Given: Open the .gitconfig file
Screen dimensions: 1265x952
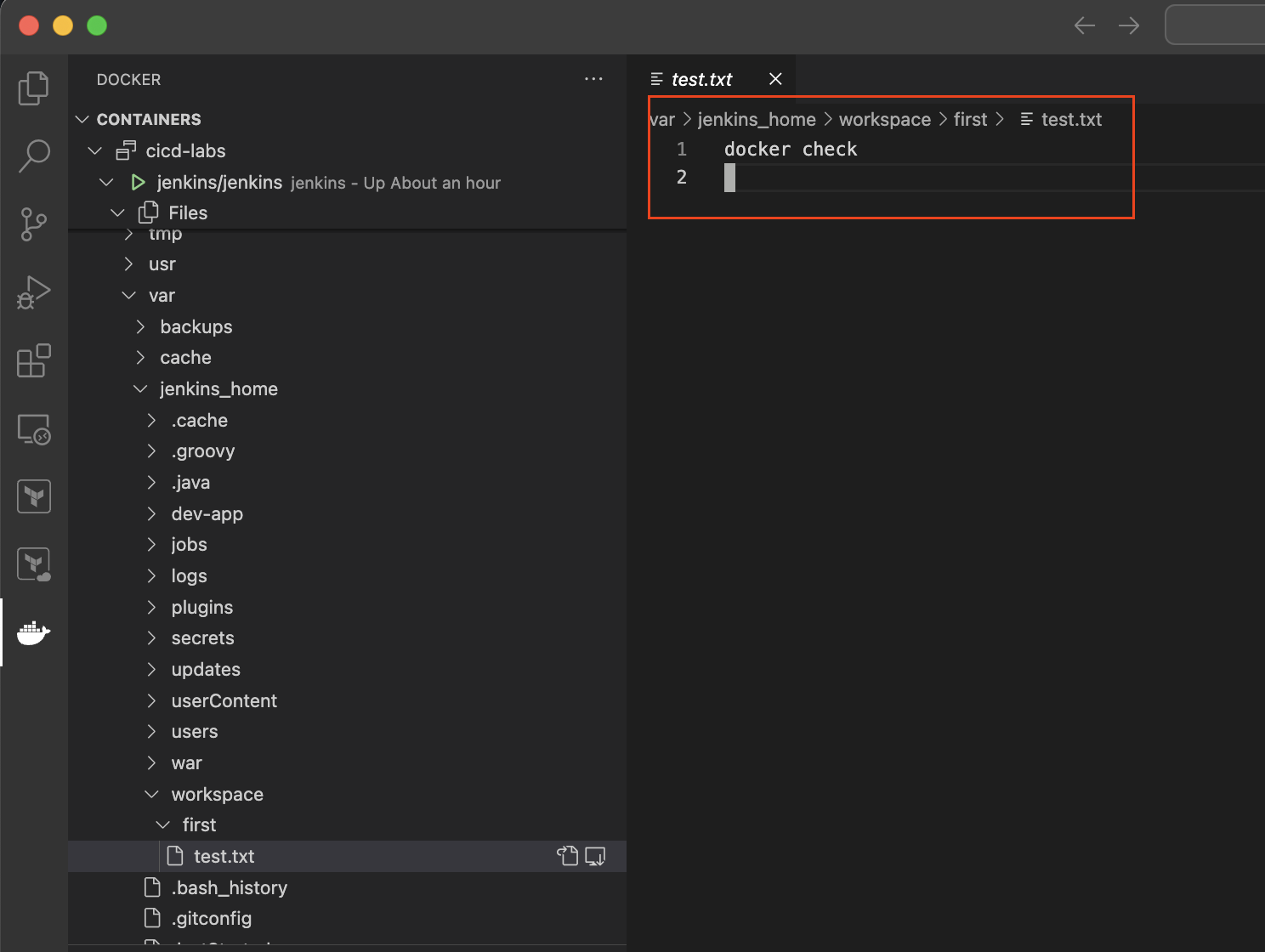Looking at the screenshot, I should (347, 919).
